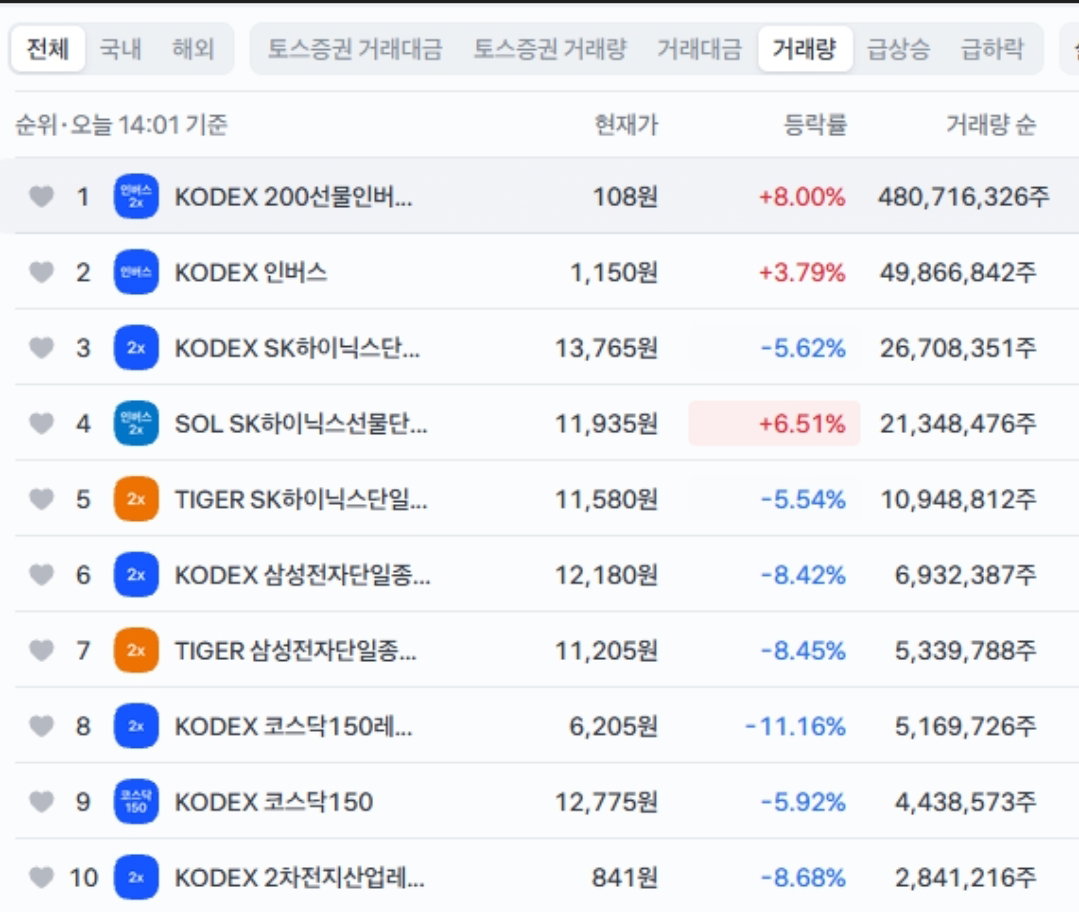This screenshot has width=1079, height=912.
Task: Open the 급하락 ranking tab
Action: click(992, 49)
